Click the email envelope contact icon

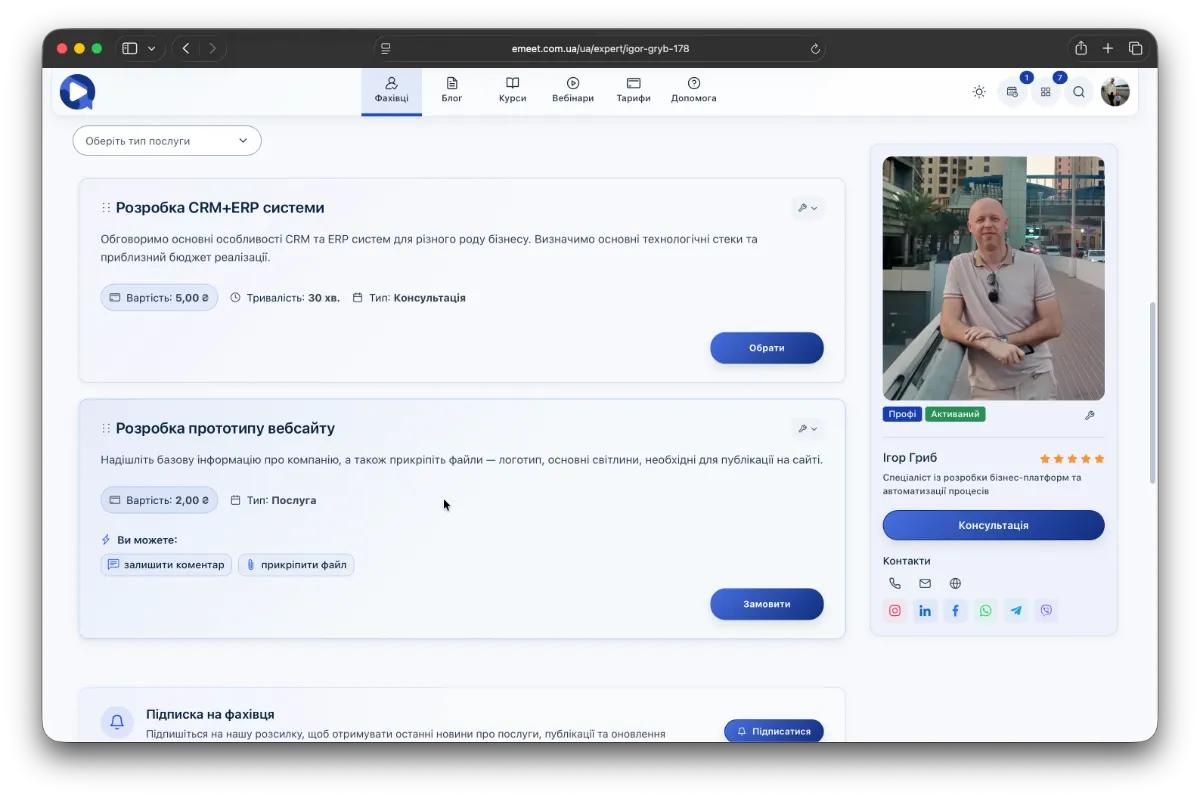925,583
